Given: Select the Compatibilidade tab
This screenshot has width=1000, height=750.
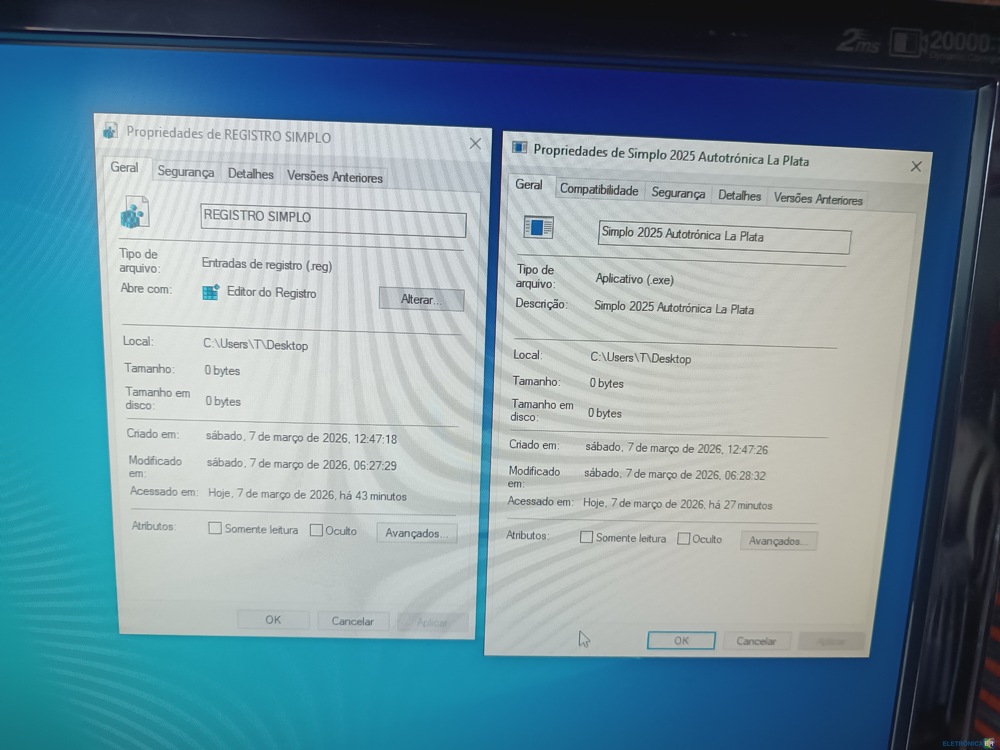Looking at the screenshot, I should (x=598, y=190).
